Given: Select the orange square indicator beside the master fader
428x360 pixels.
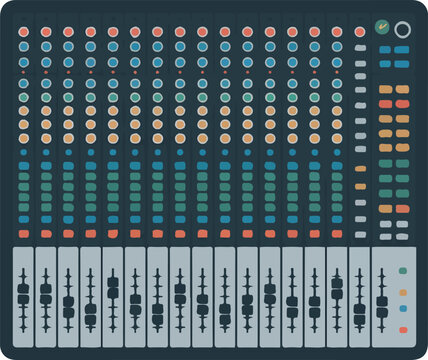Looking at the screenshot, I should (x=403, y=293).
